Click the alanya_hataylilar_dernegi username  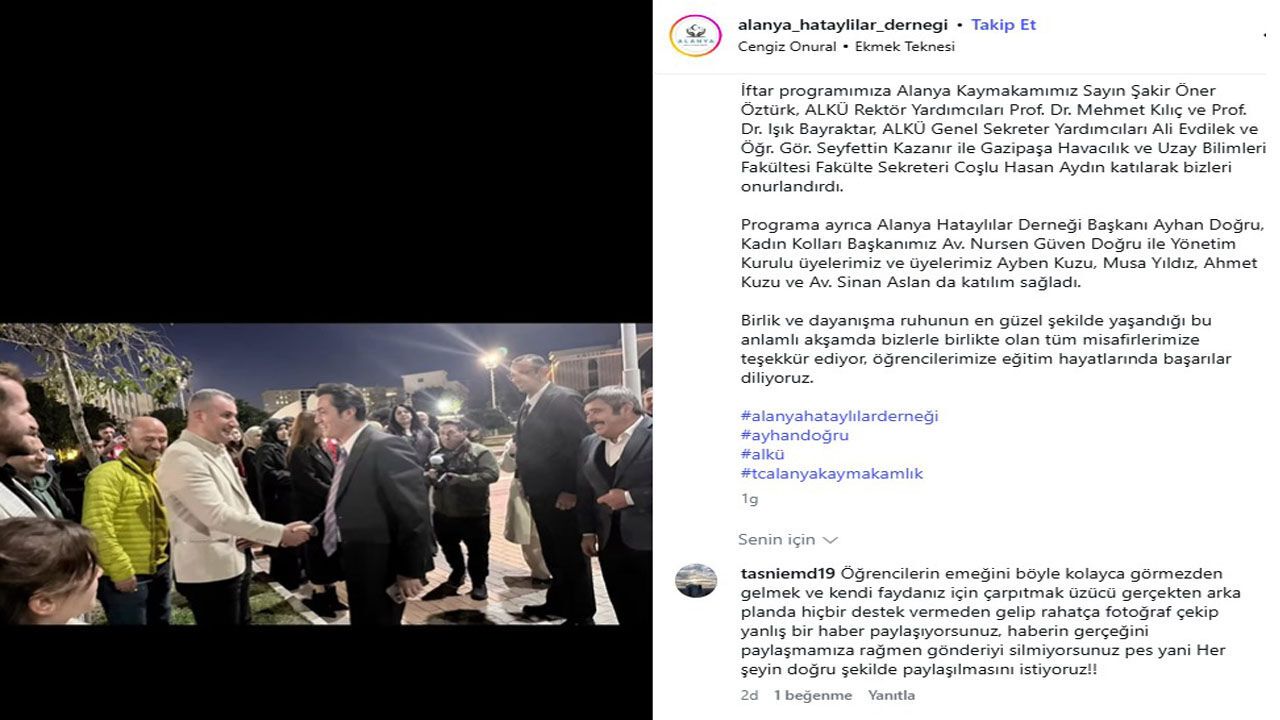(843, 25)
